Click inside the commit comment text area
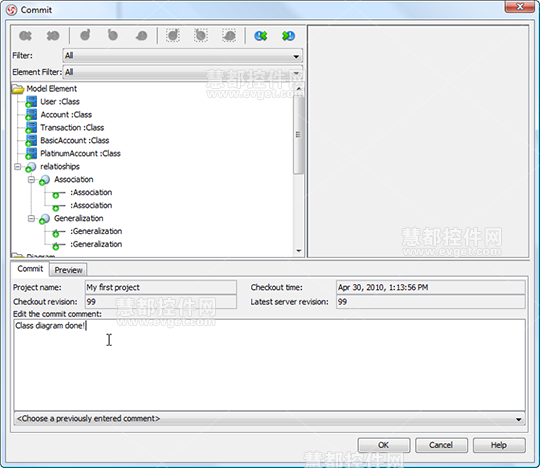The height and width of the screenshot is (468, 540). (x=270, y=365)
